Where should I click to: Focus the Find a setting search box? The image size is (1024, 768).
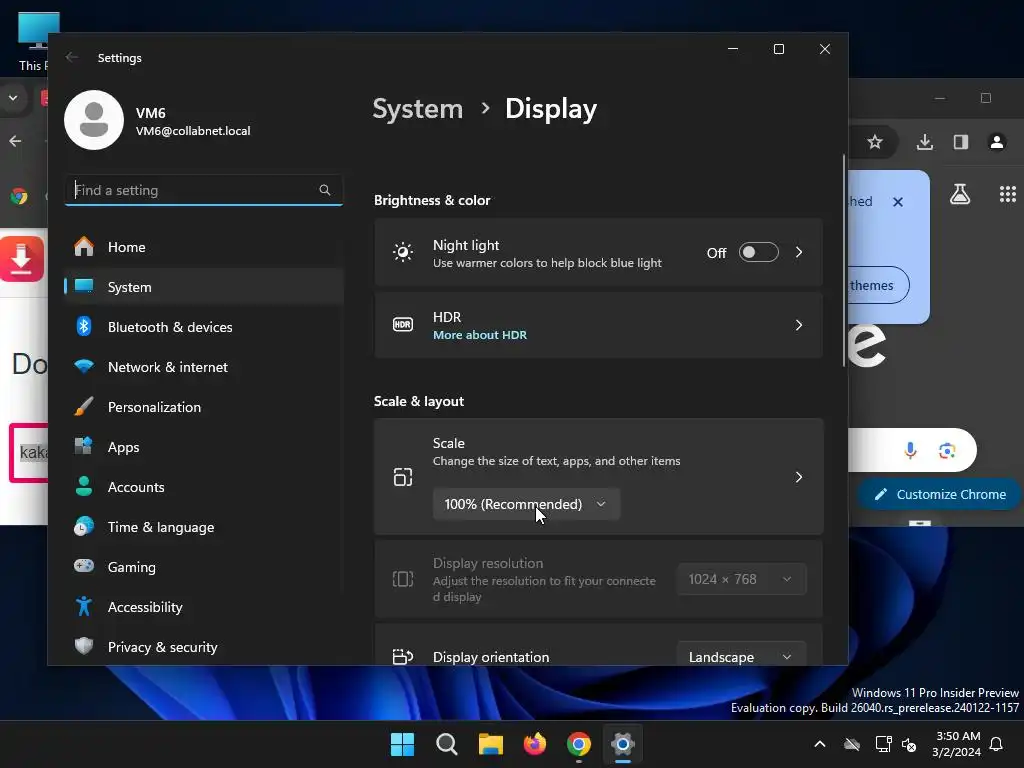(x=204, y=190)
